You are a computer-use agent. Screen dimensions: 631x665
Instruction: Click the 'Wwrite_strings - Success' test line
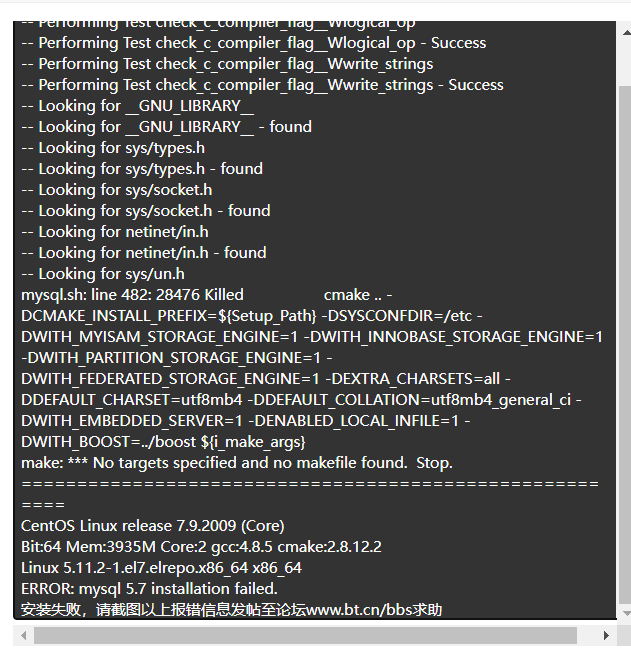click(262, 85)
